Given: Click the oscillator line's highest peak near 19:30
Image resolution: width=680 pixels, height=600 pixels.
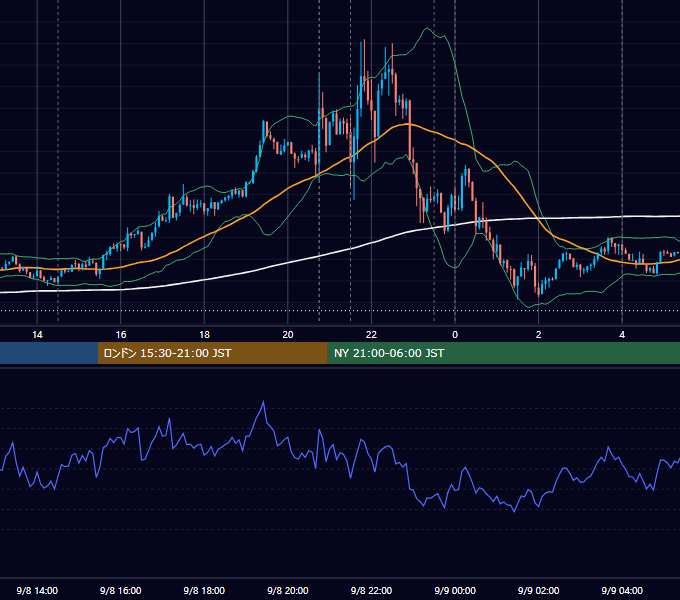Looking at the screenshot, I should [263, 403].
